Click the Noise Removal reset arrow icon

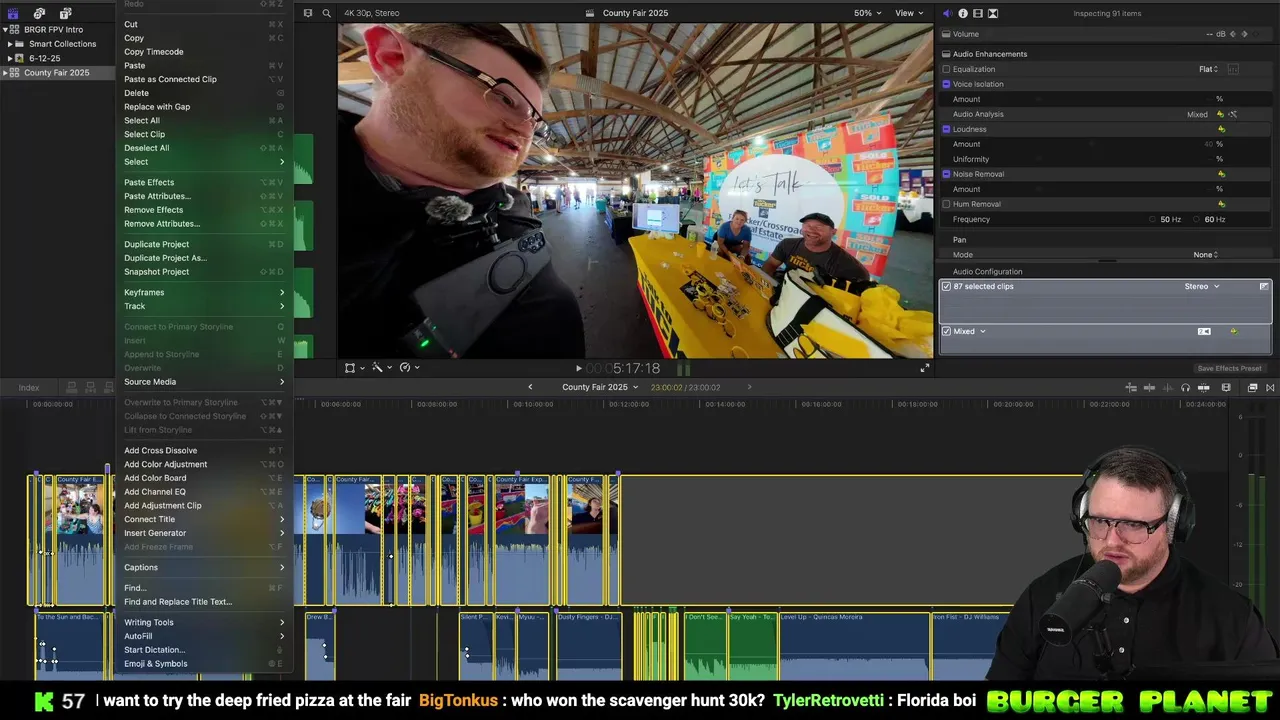pos(1221,174)
